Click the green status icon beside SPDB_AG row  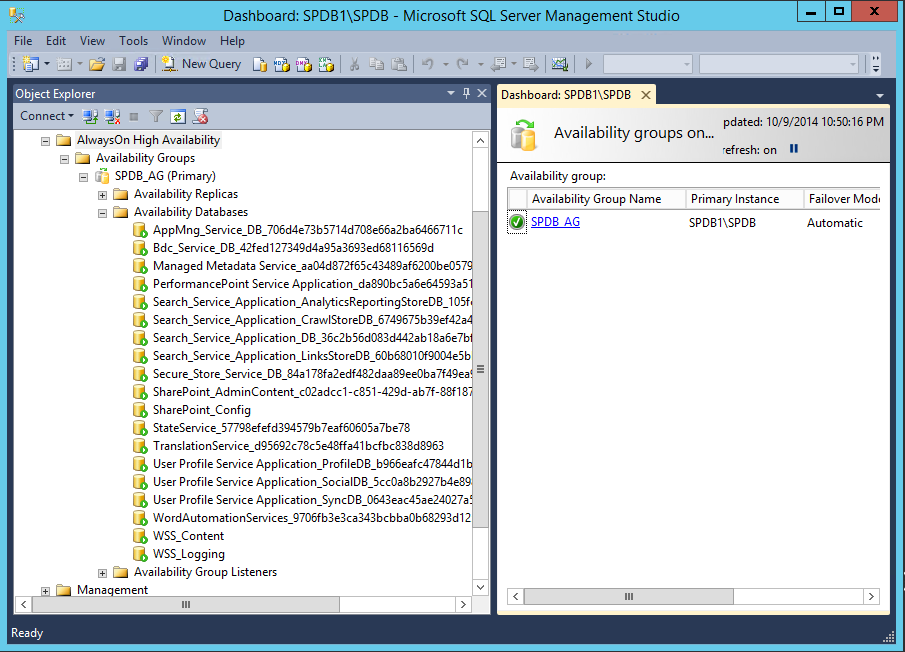pos(517,222)
